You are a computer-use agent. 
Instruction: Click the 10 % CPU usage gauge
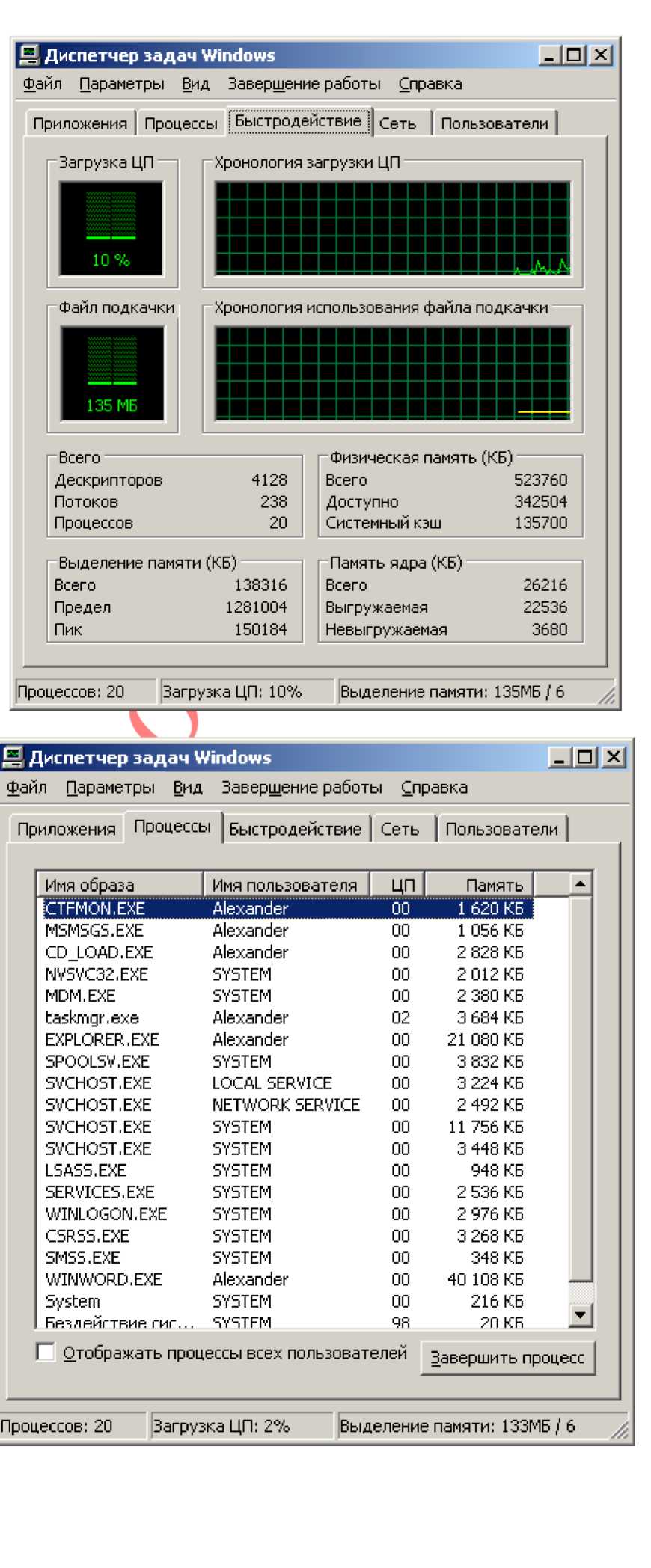pos(111,227)
